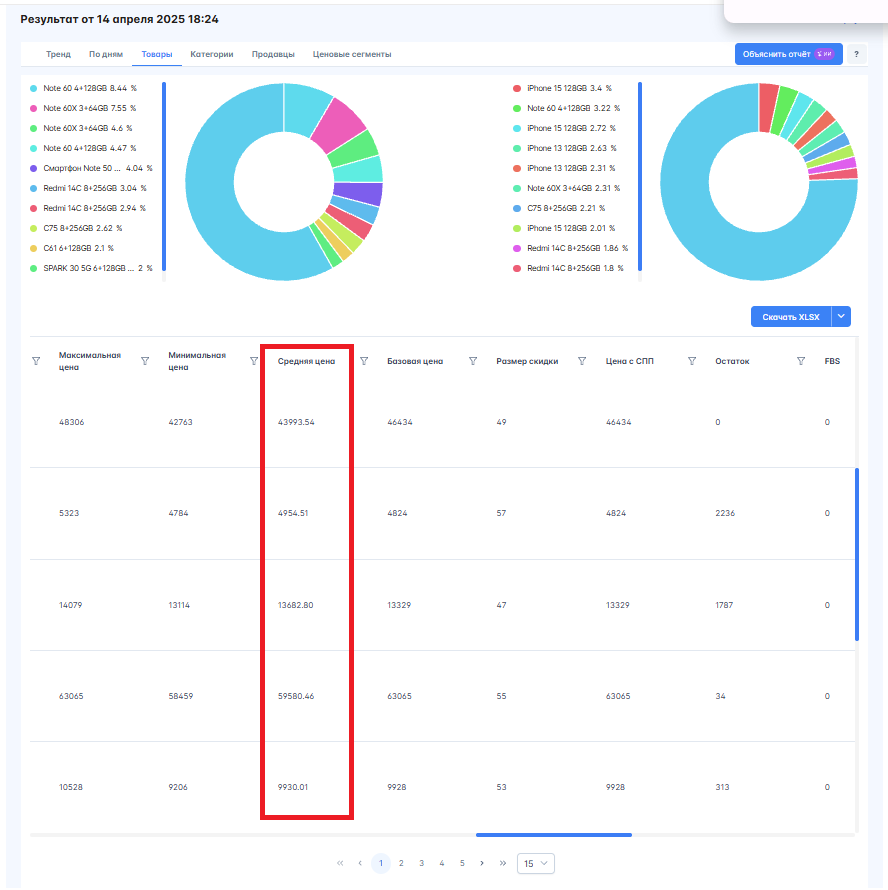Toggle iPhone 15 128GB 3.4% legend entry
The height and width of the screenshot is (890, 888).
pos(562,88)
